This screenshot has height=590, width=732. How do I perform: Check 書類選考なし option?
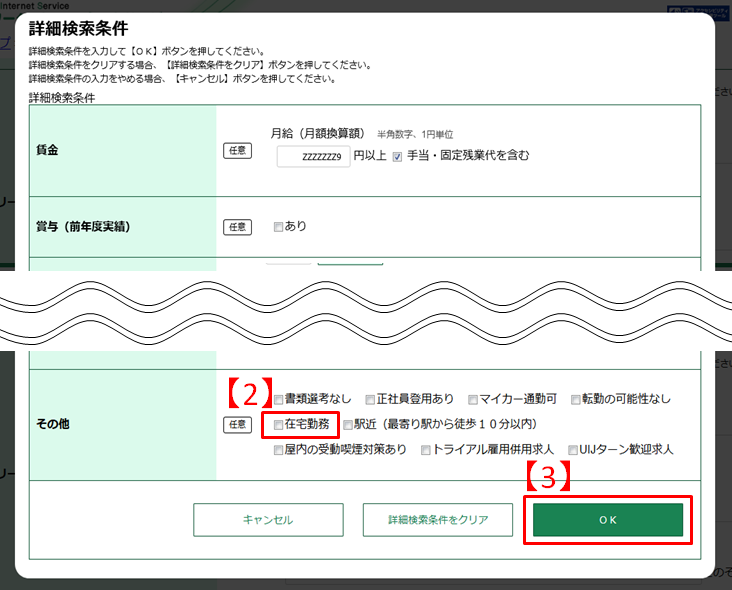click(x=278, y=400)
